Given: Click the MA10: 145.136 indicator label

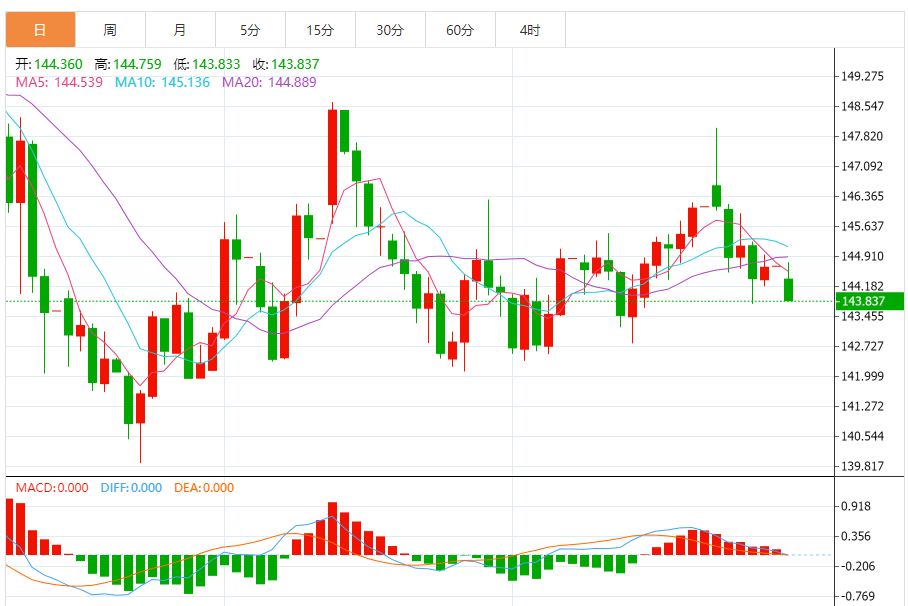Looking at the screenshot, I should 162,82.
